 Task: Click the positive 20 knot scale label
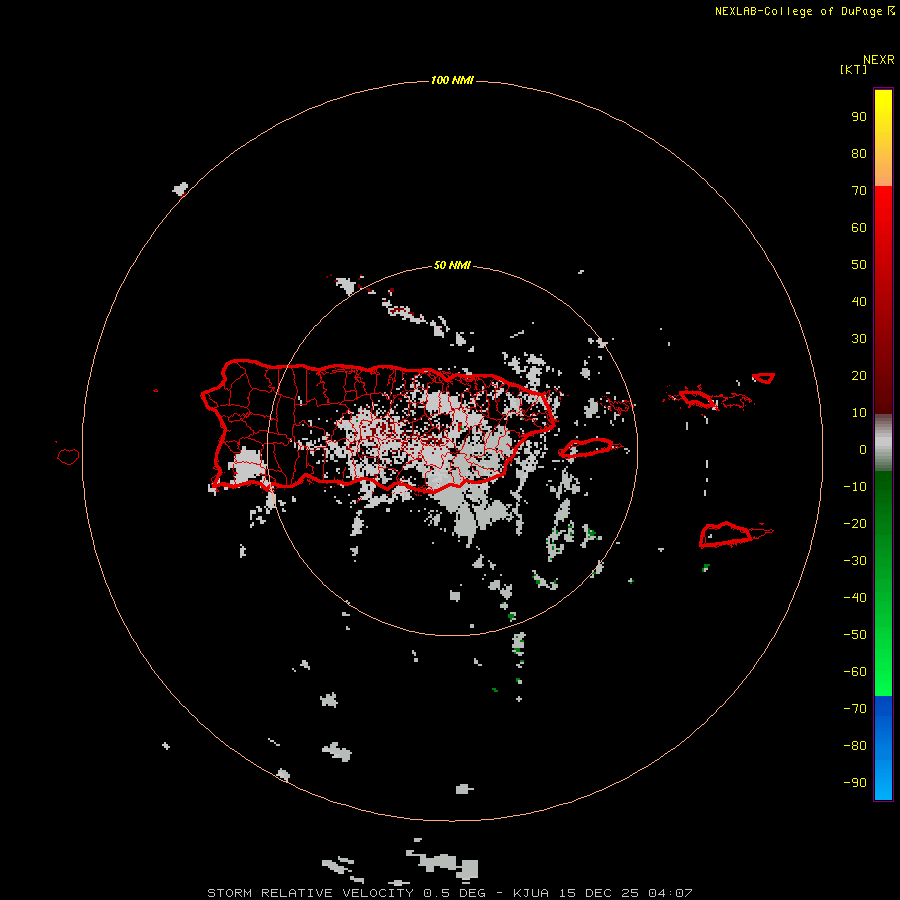pos(859,376)
